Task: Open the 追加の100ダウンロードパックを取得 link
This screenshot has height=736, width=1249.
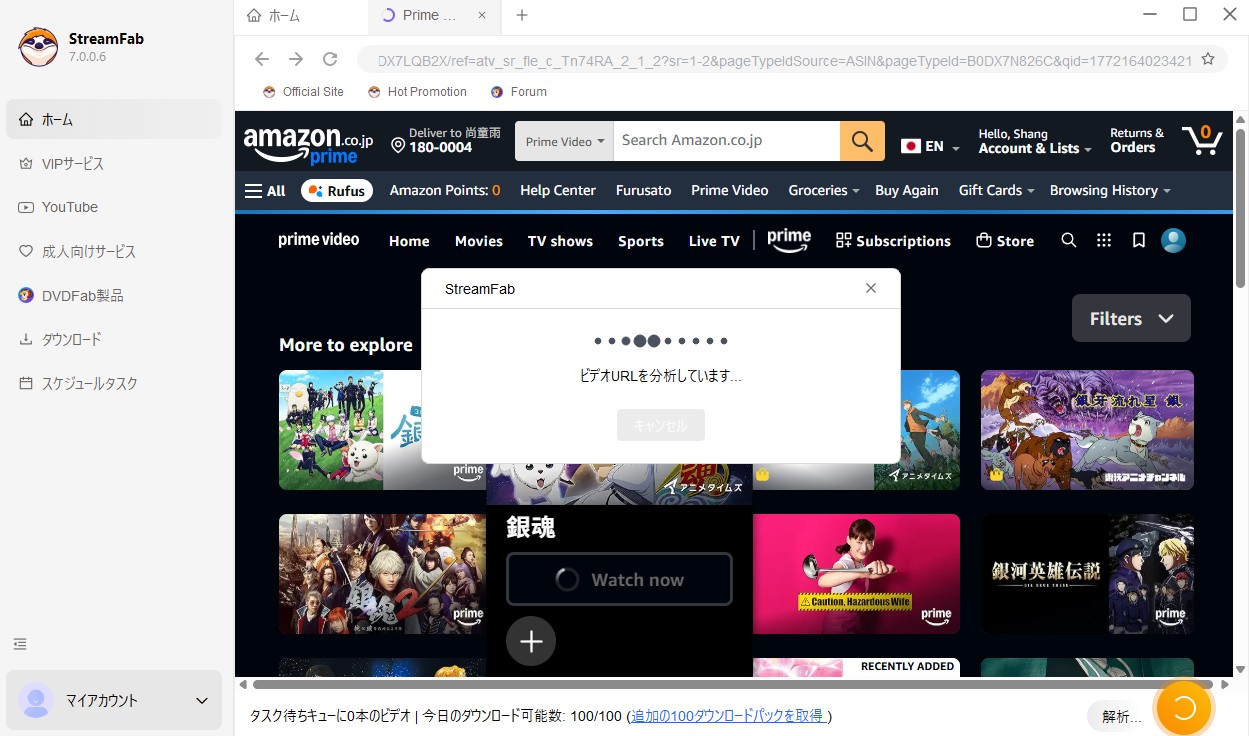Action: coord(728,716)
